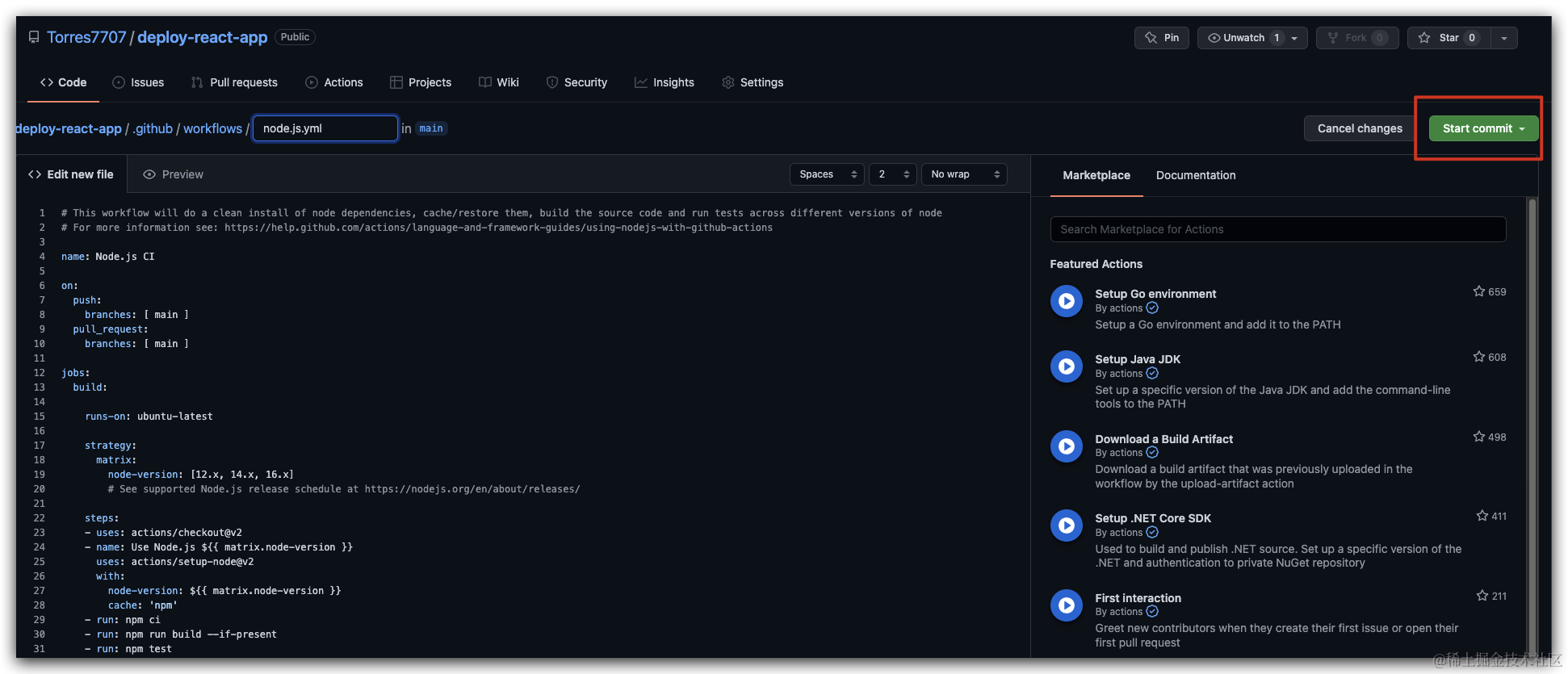The image size is (1568, 674).
Task: Open the Torres7707 profile link
Action: (x=86, y=37)
